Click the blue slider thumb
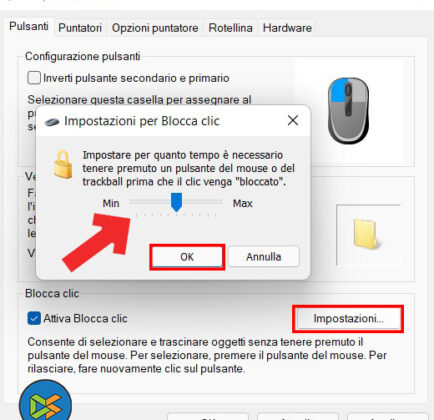Viewport: 434px width, 420px height. (176, 202)
